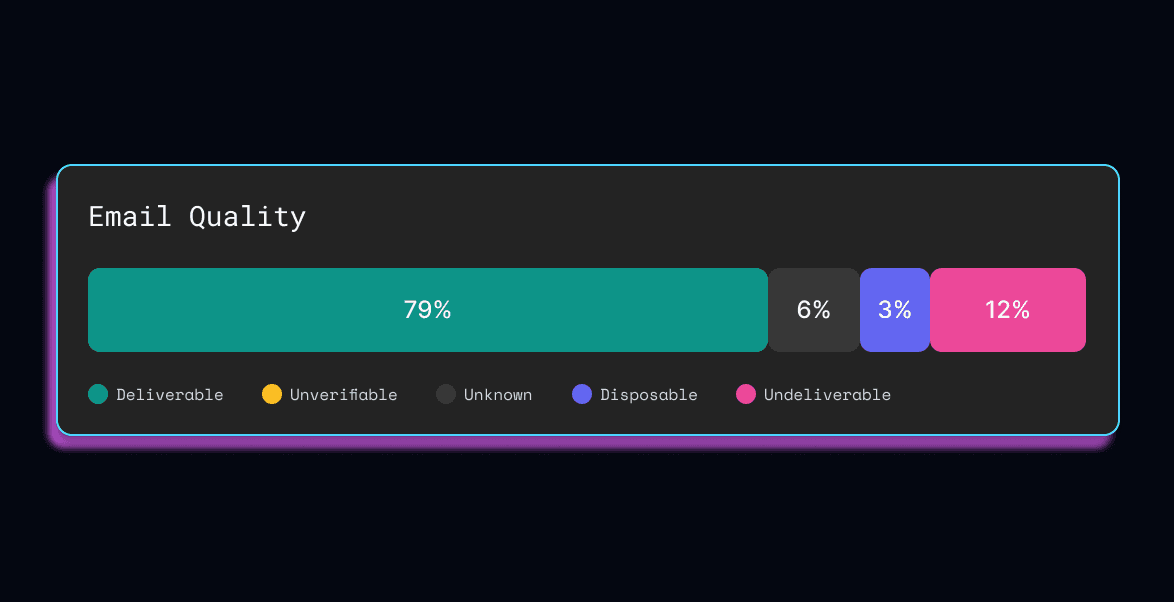This screenshot has height=602, width=1174.
Task: Click empty space right of Email Quality title
Action: point(700,217)
